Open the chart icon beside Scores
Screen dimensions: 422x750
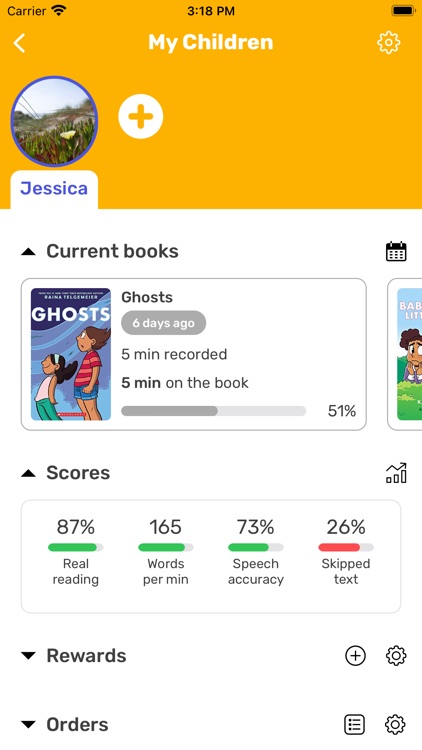396,473
